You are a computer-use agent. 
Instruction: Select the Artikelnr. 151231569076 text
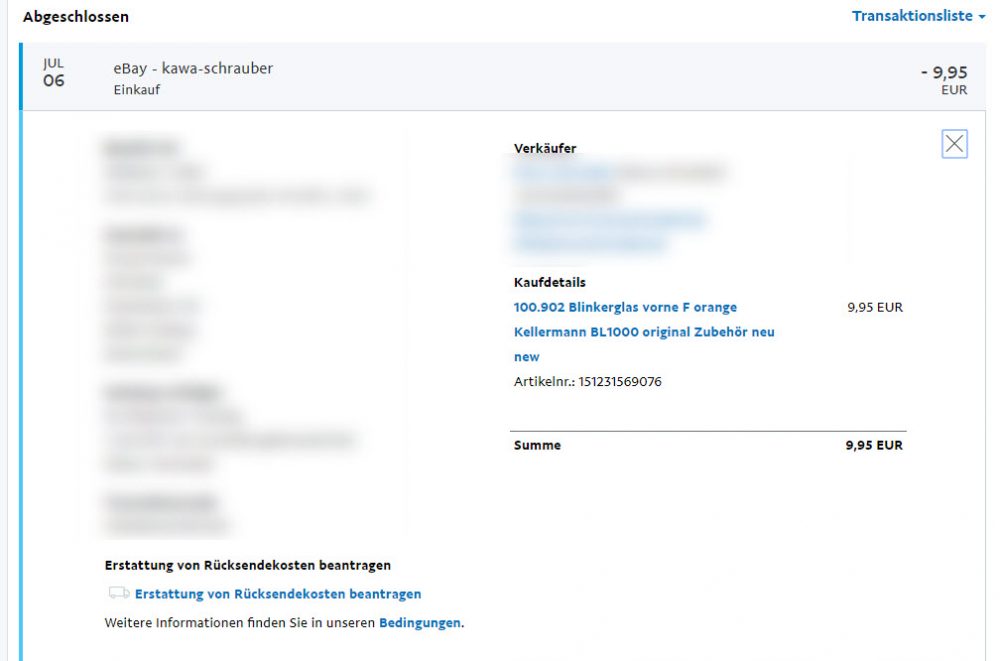(x=590, y=381)
